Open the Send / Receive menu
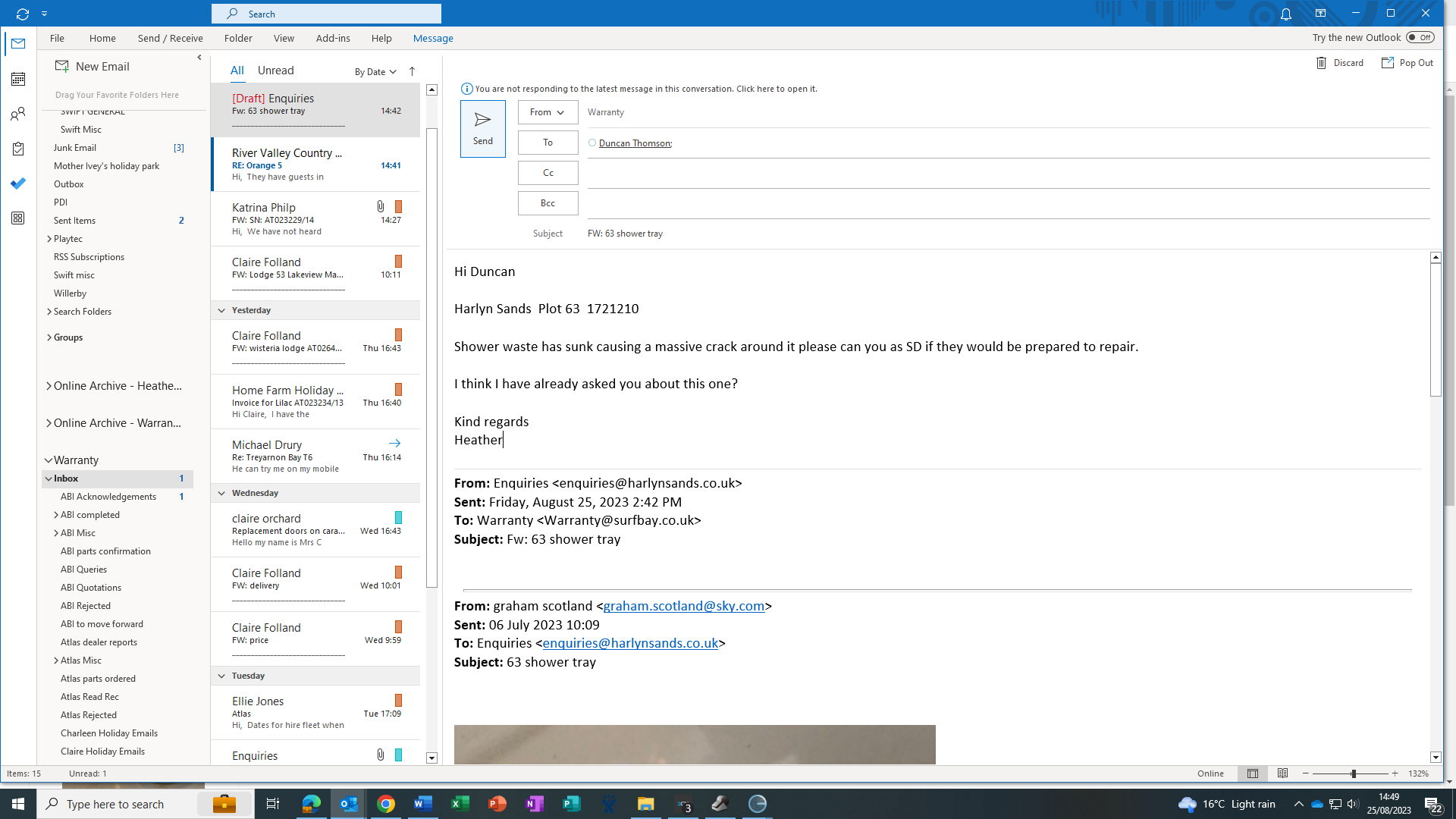 tap(170, 38)
